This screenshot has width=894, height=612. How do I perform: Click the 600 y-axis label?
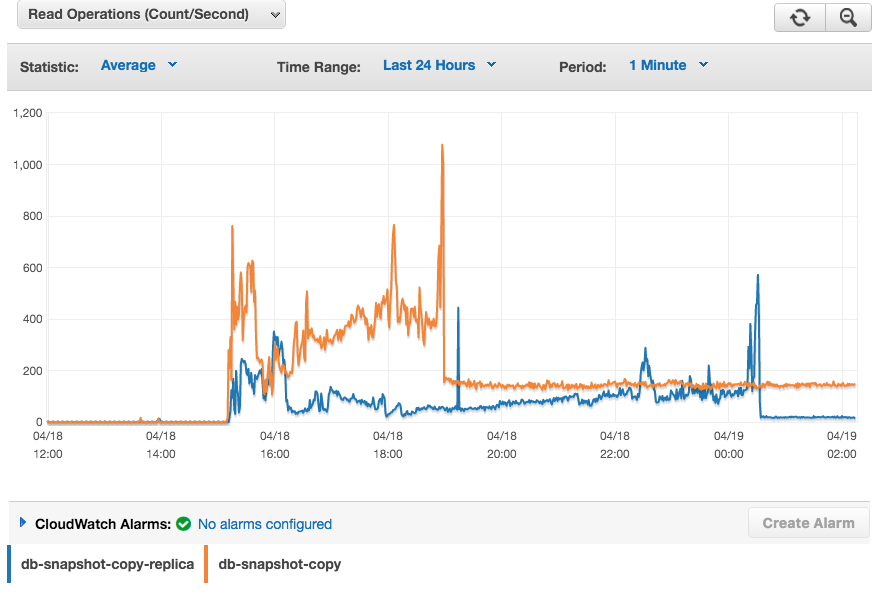pos(32,268)
